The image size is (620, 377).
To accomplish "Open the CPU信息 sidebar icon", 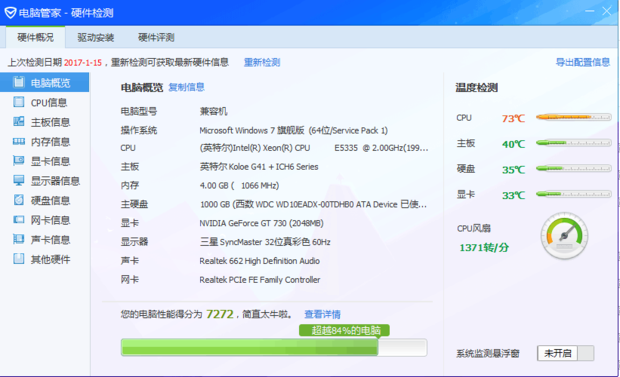I will pos(19,102).
